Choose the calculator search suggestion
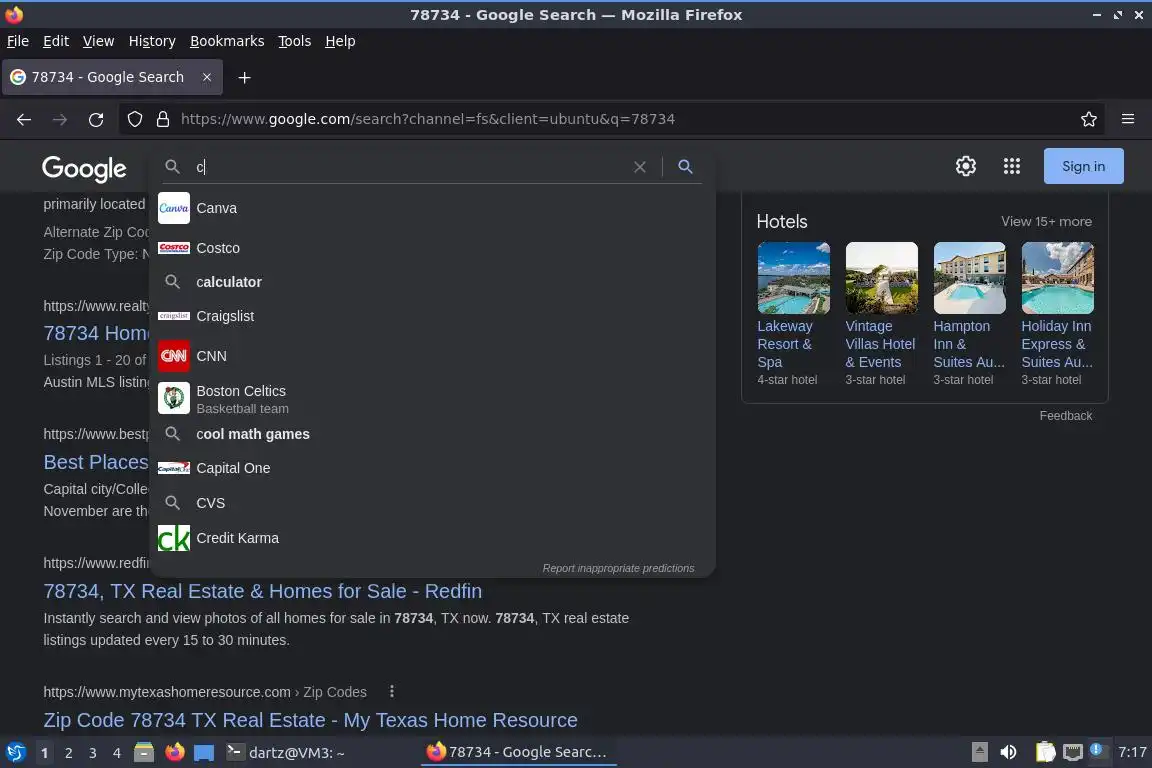This screenshot has height=768, width=1152. pyautogui.click(x=432, y=282)
